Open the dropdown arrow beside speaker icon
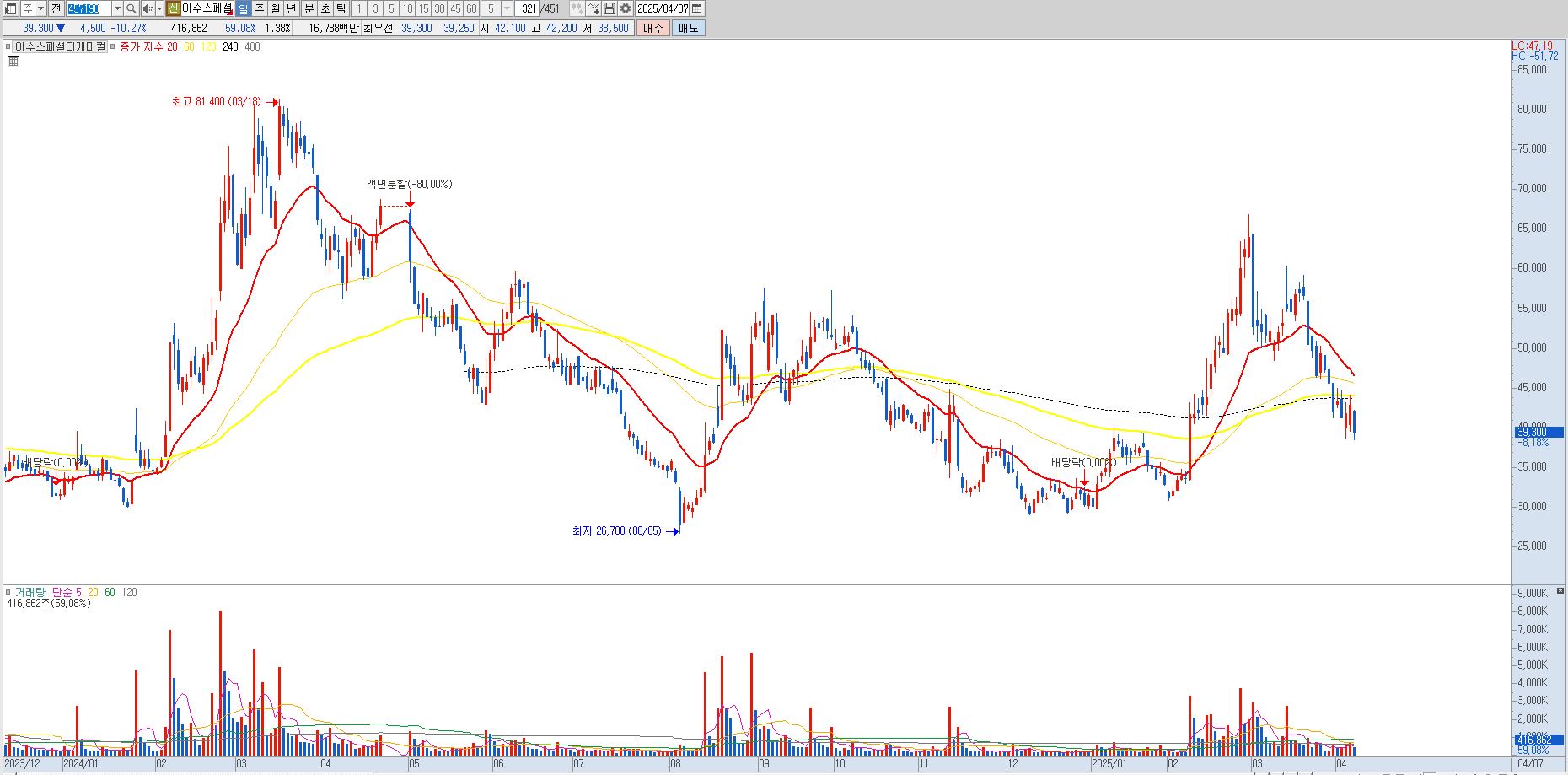 pos(159,8)
